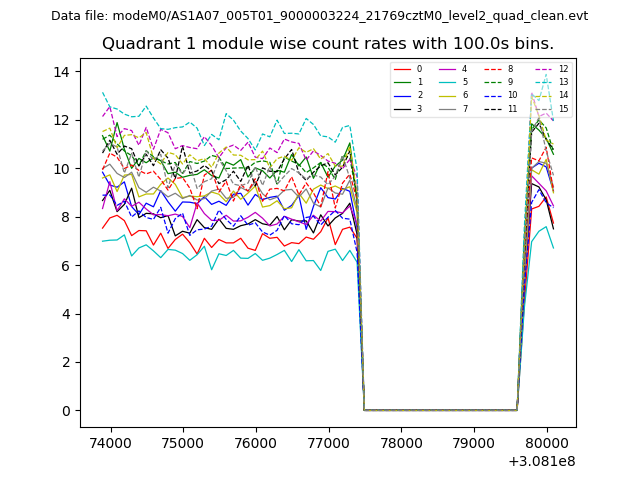Click the blue solid legend line for module 2
Viewport: 640px width, 480px height.
402,95
